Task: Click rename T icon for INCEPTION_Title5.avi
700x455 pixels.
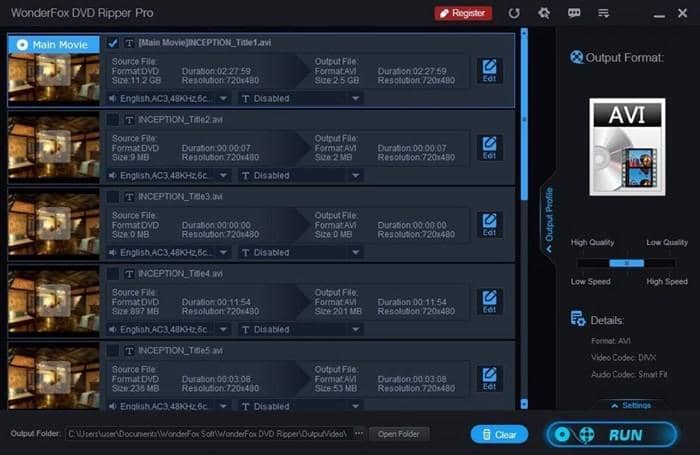Action: (x=129, y=351)
